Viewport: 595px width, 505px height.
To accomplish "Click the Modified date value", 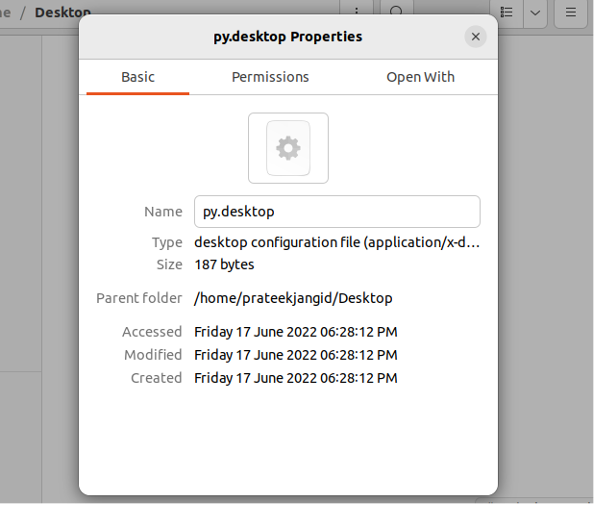I will coord(296,355).
